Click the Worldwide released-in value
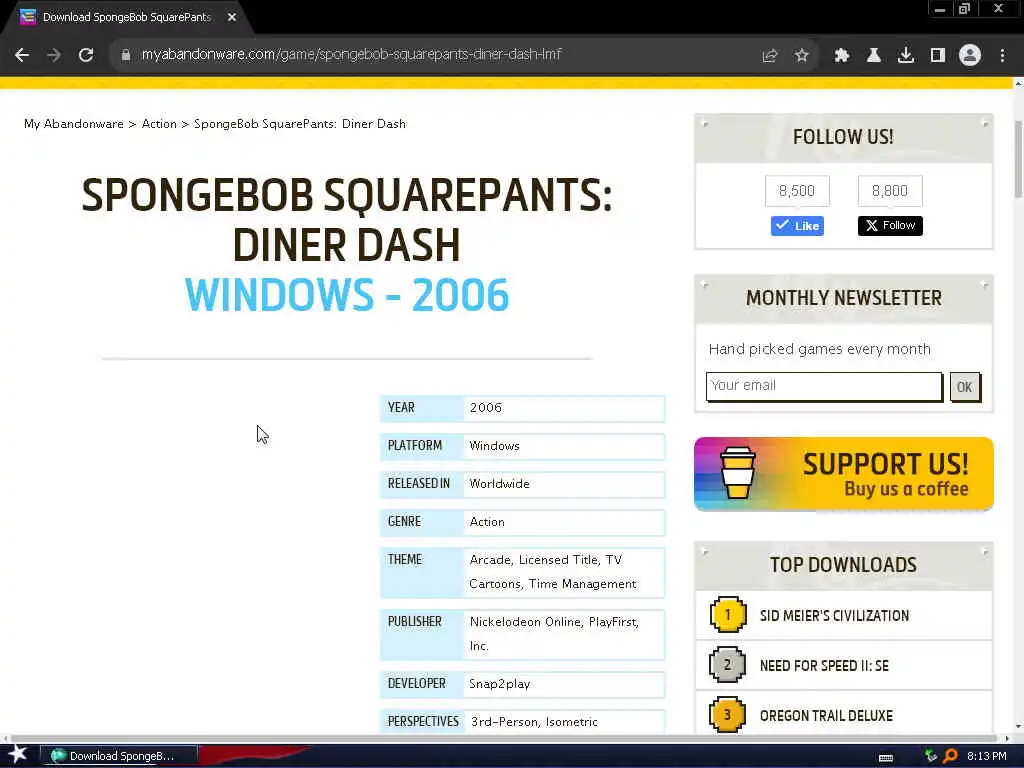This screenshot has height=768, width=1024. [x=500, y=484]
